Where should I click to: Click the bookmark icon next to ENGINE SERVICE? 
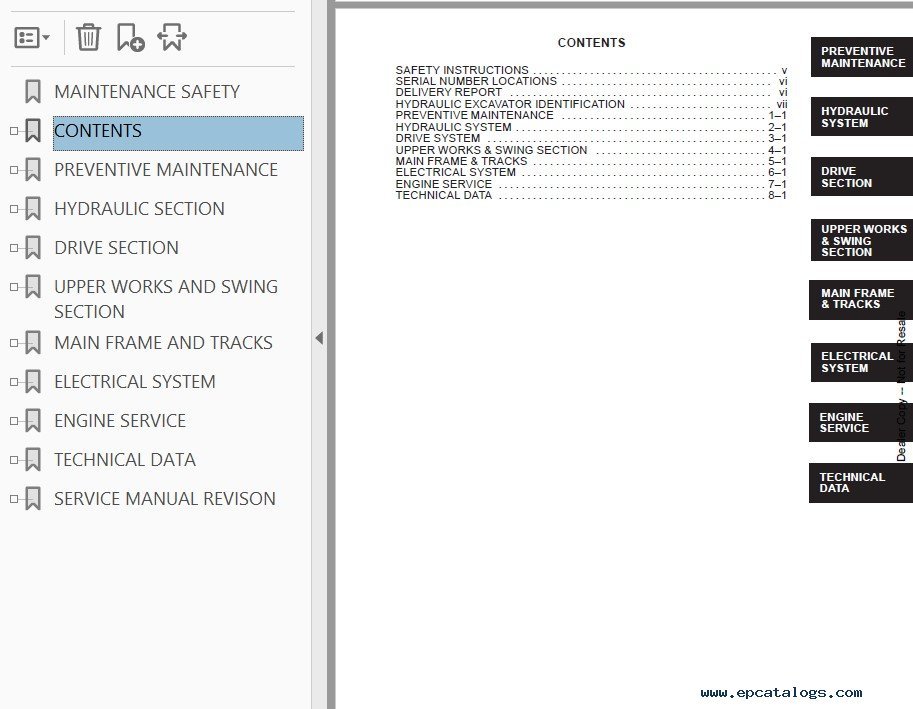(33, 421)
